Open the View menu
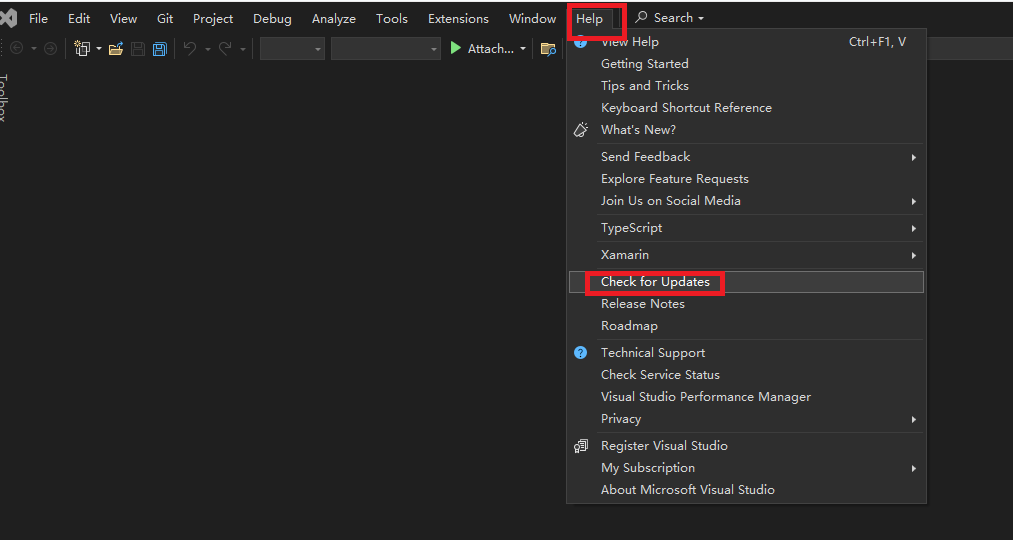Viewport: 1013px width, 540px height. pos(123,19)
